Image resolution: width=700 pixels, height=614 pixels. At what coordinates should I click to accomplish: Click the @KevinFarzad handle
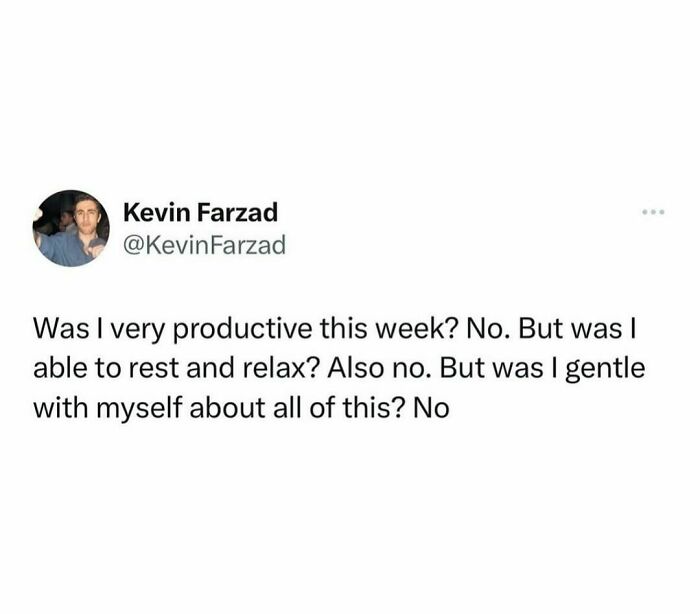point(204,243)
